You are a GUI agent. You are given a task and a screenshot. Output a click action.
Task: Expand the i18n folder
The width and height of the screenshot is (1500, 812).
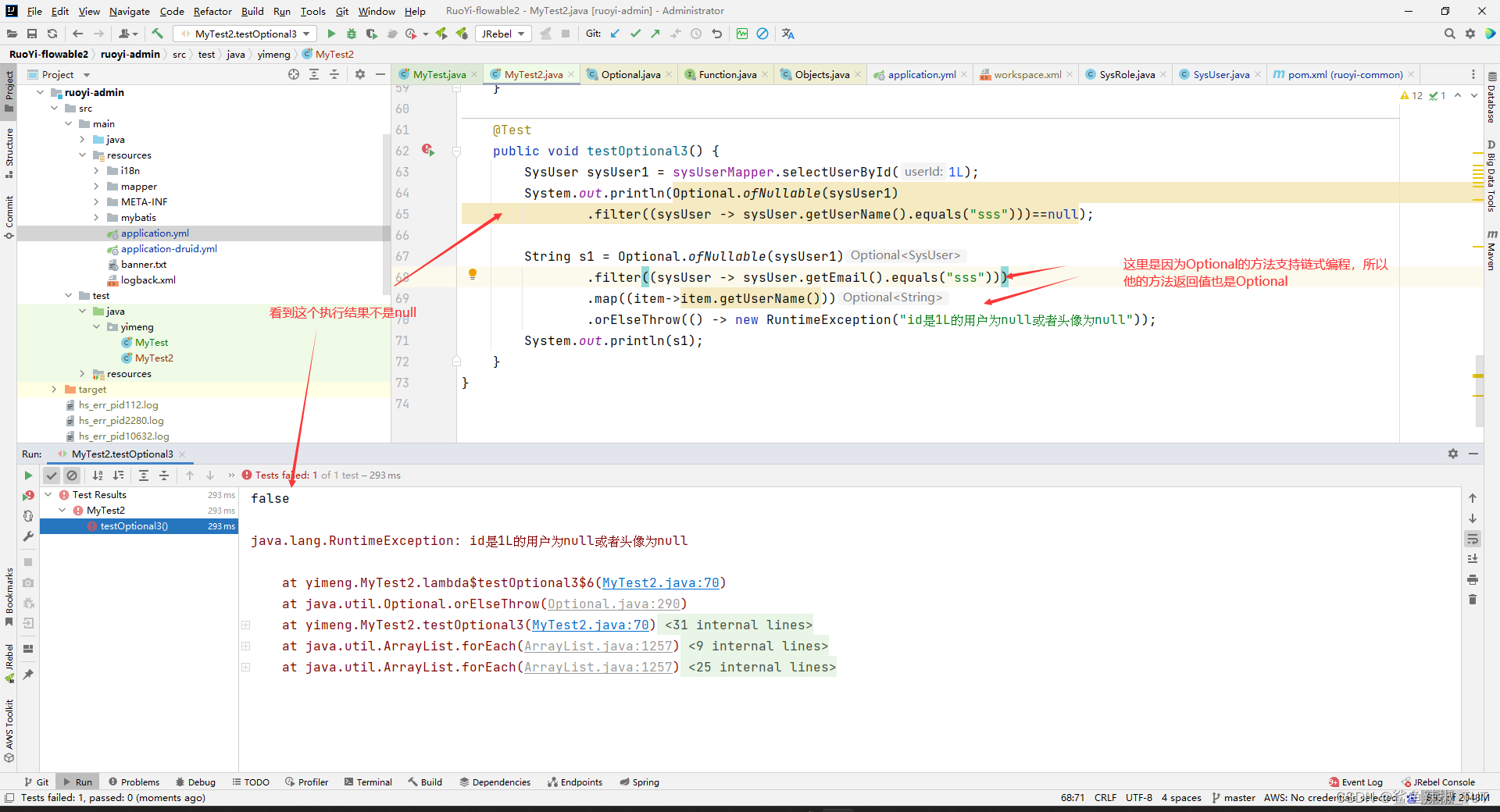[x=96, y=170]
